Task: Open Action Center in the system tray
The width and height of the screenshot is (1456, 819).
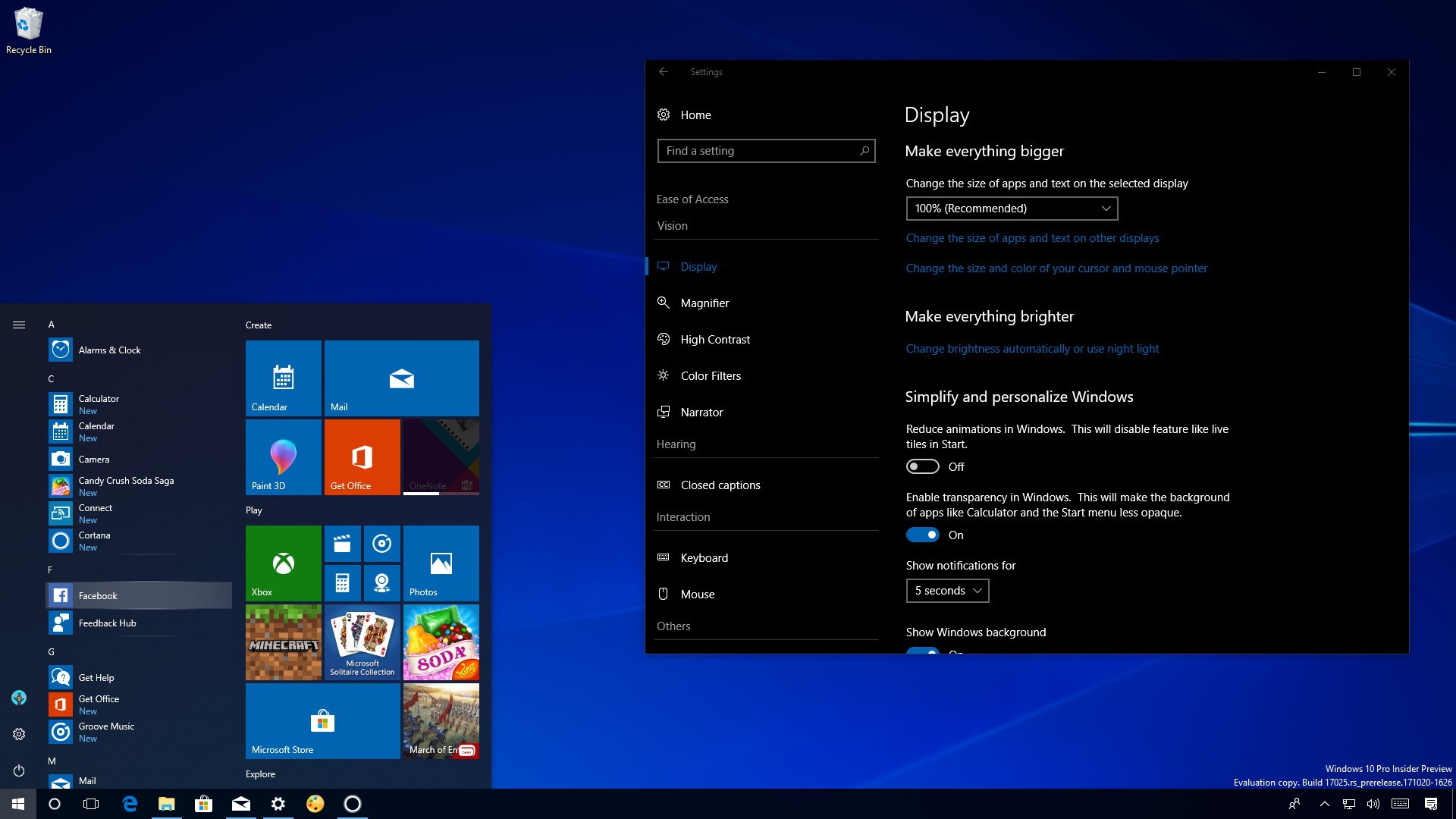Action: (x=1431, y=804)
